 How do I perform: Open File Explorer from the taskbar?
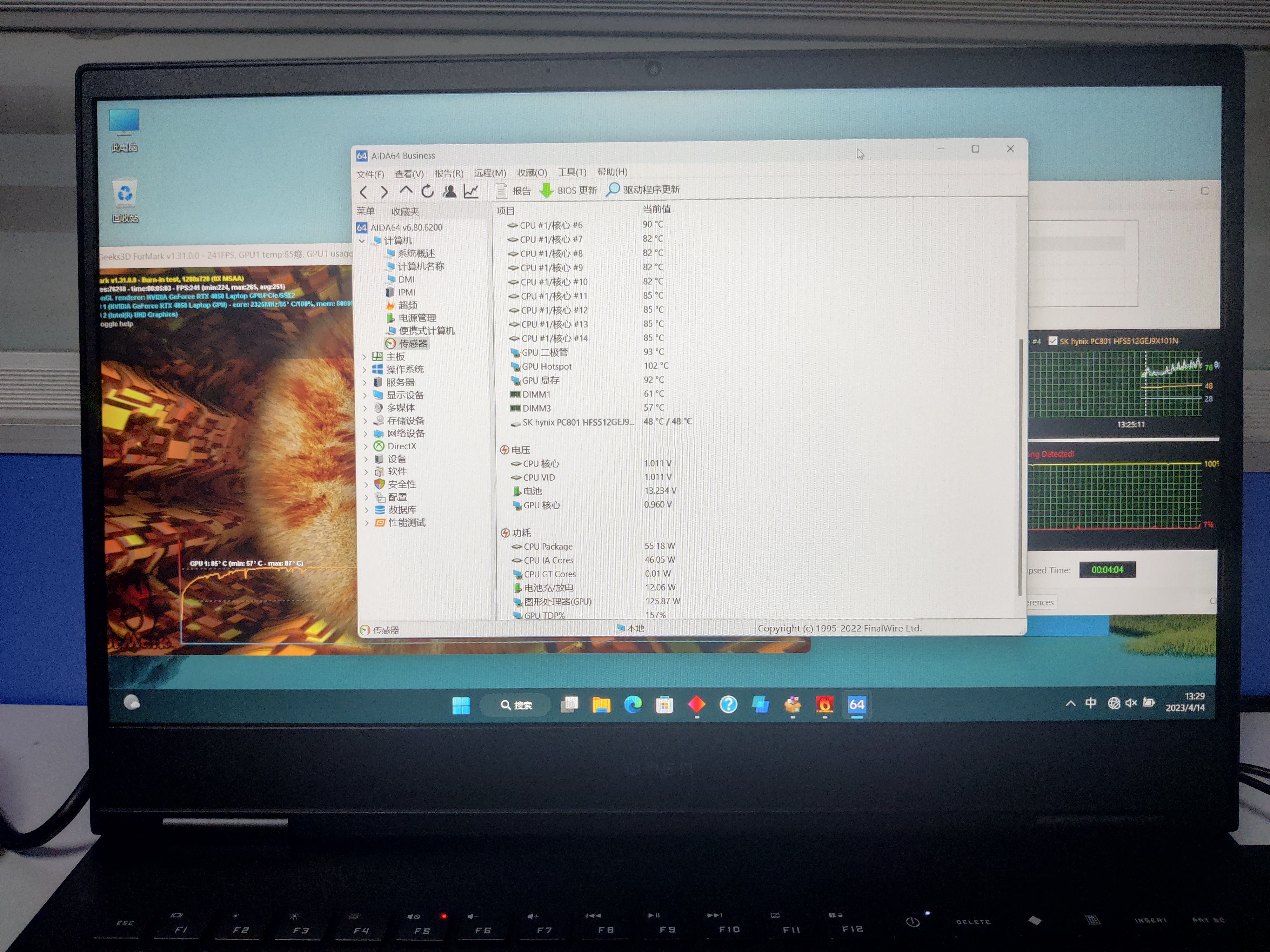(x=601, y=705)
